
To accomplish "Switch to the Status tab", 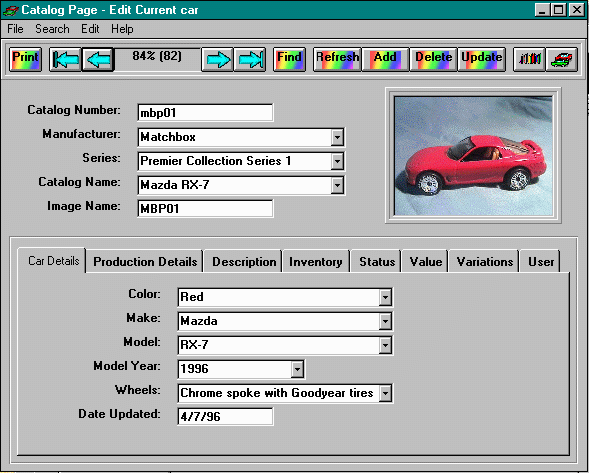I will tap(377, 261).
